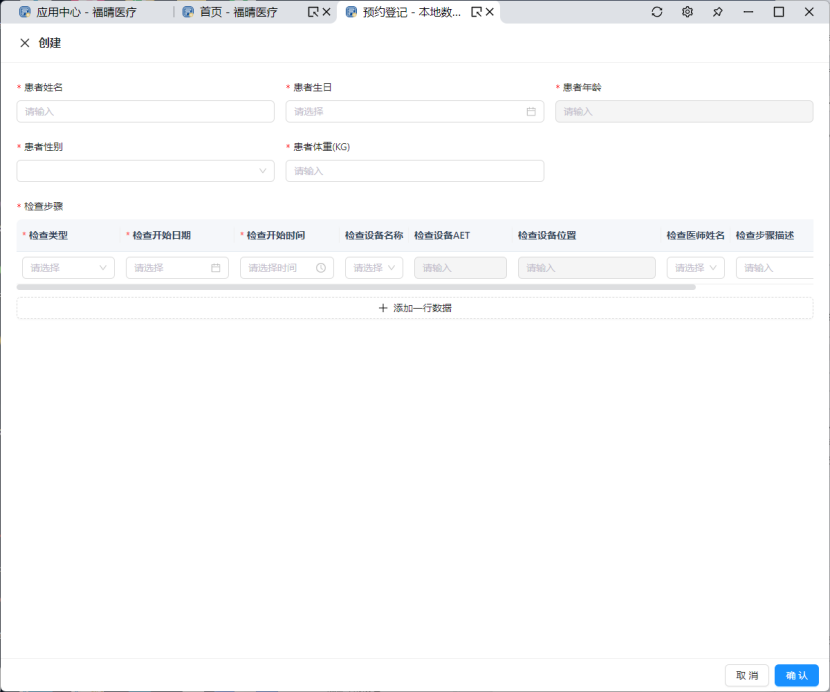Click the 确认 button
The image size is (830, 692).
(796, 676)
